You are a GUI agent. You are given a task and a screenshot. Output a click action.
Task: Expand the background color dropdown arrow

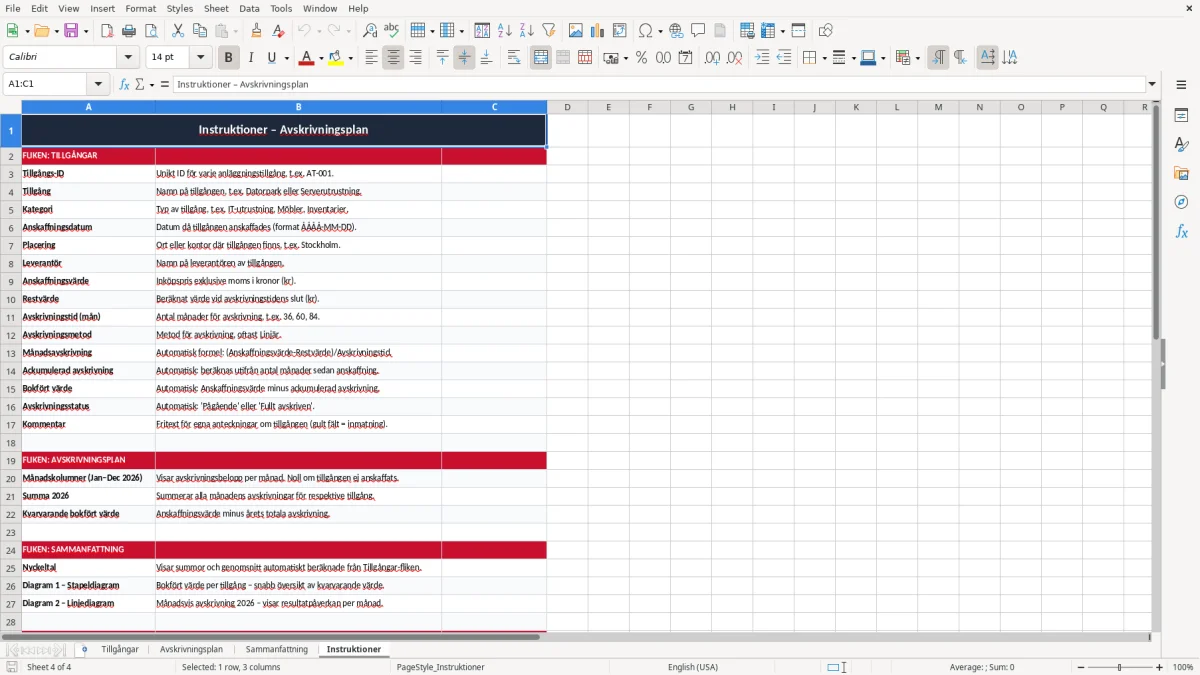350,58
